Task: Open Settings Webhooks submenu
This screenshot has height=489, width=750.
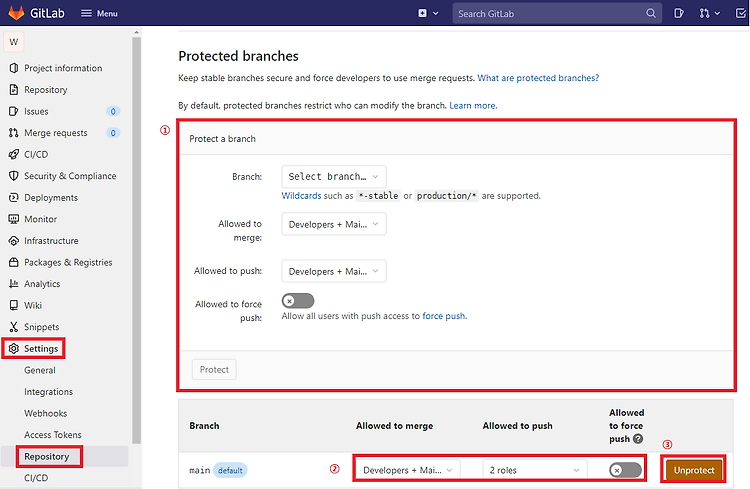Action: (45, 413)
